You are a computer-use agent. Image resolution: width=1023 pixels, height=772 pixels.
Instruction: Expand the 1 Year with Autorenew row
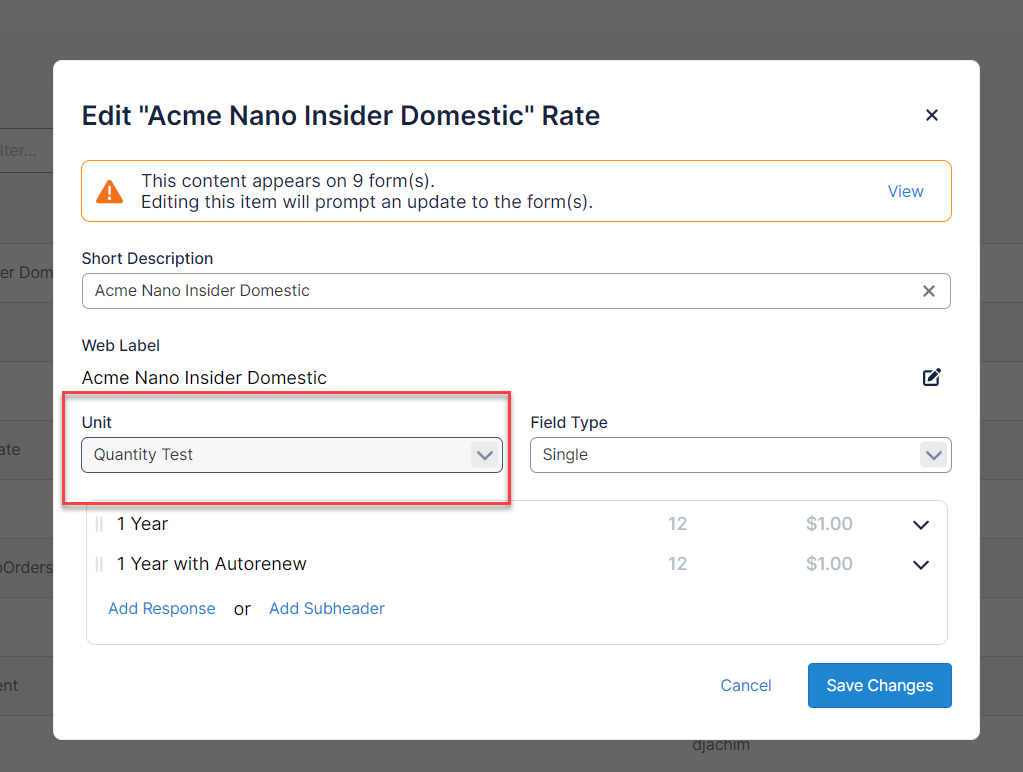(x=920, y=565)
